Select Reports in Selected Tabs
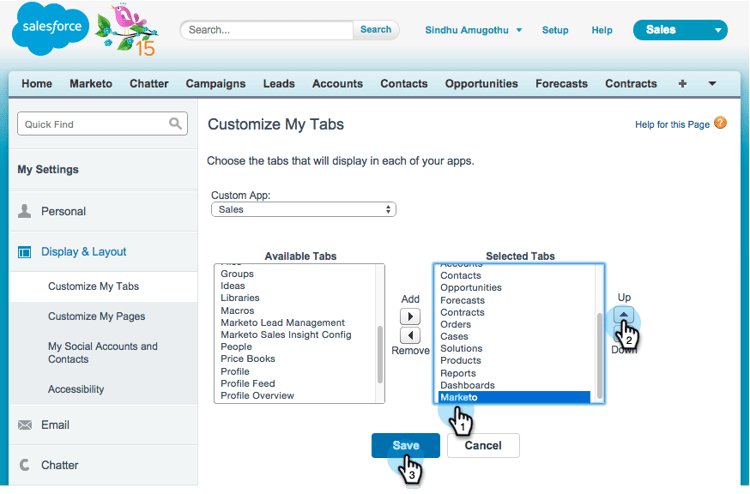This screenshot has height=494, width=750. [x=458, y=373]
